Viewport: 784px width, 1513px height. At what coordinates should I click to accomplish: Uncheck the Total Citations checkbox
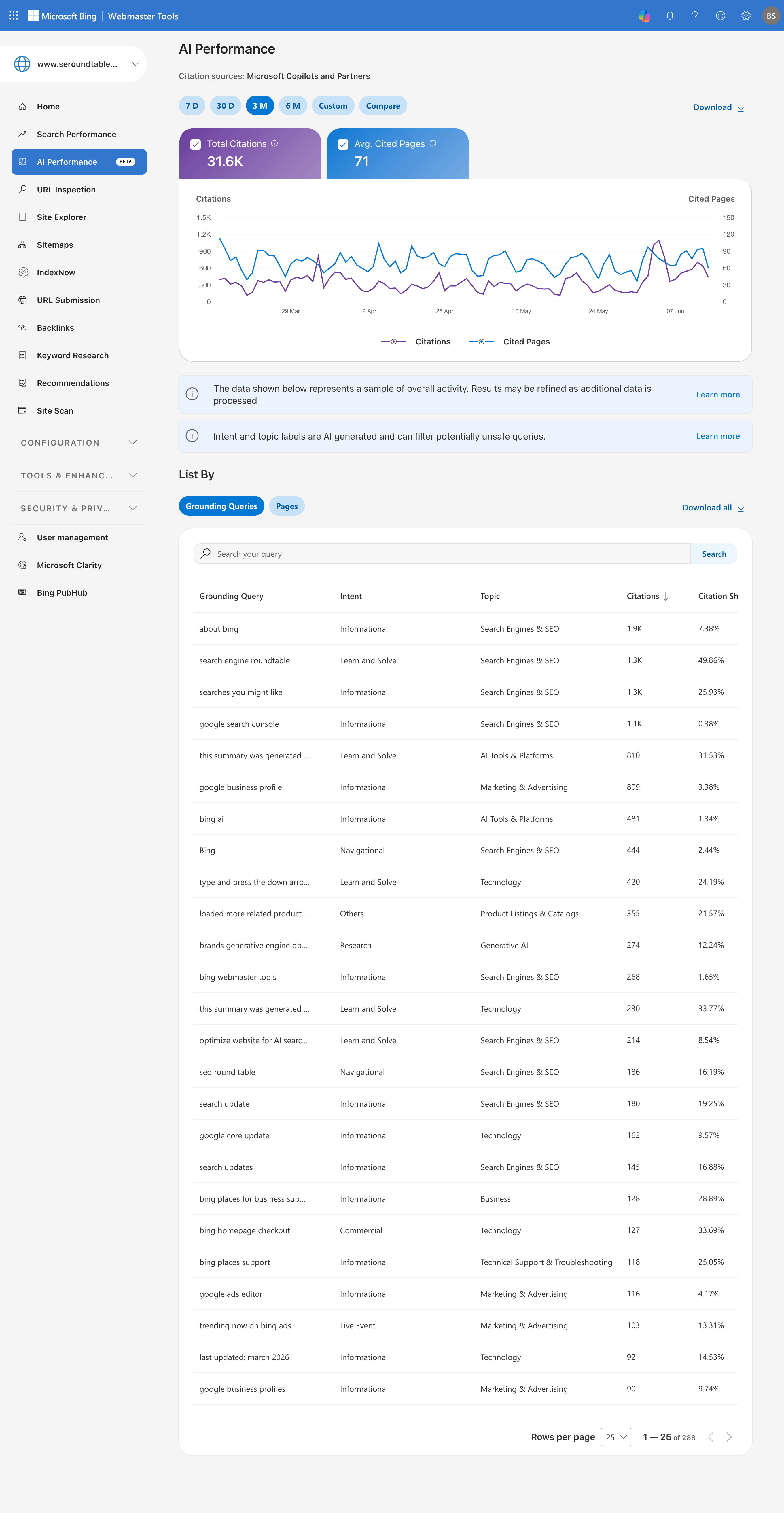click(196, 145)
